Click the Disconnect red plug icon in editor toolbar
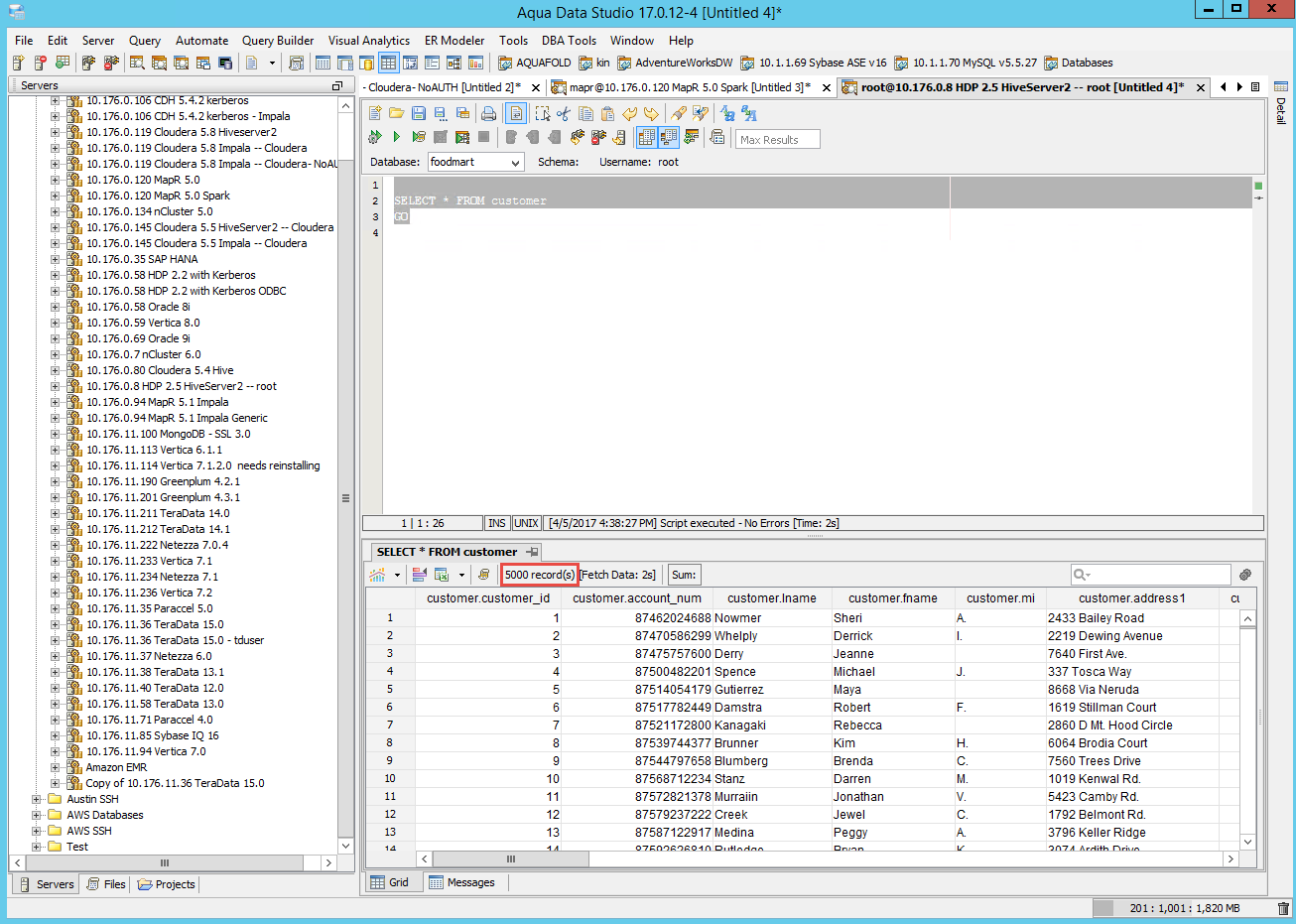Viewport: 1296px width, 924px height. coord(598,137)
